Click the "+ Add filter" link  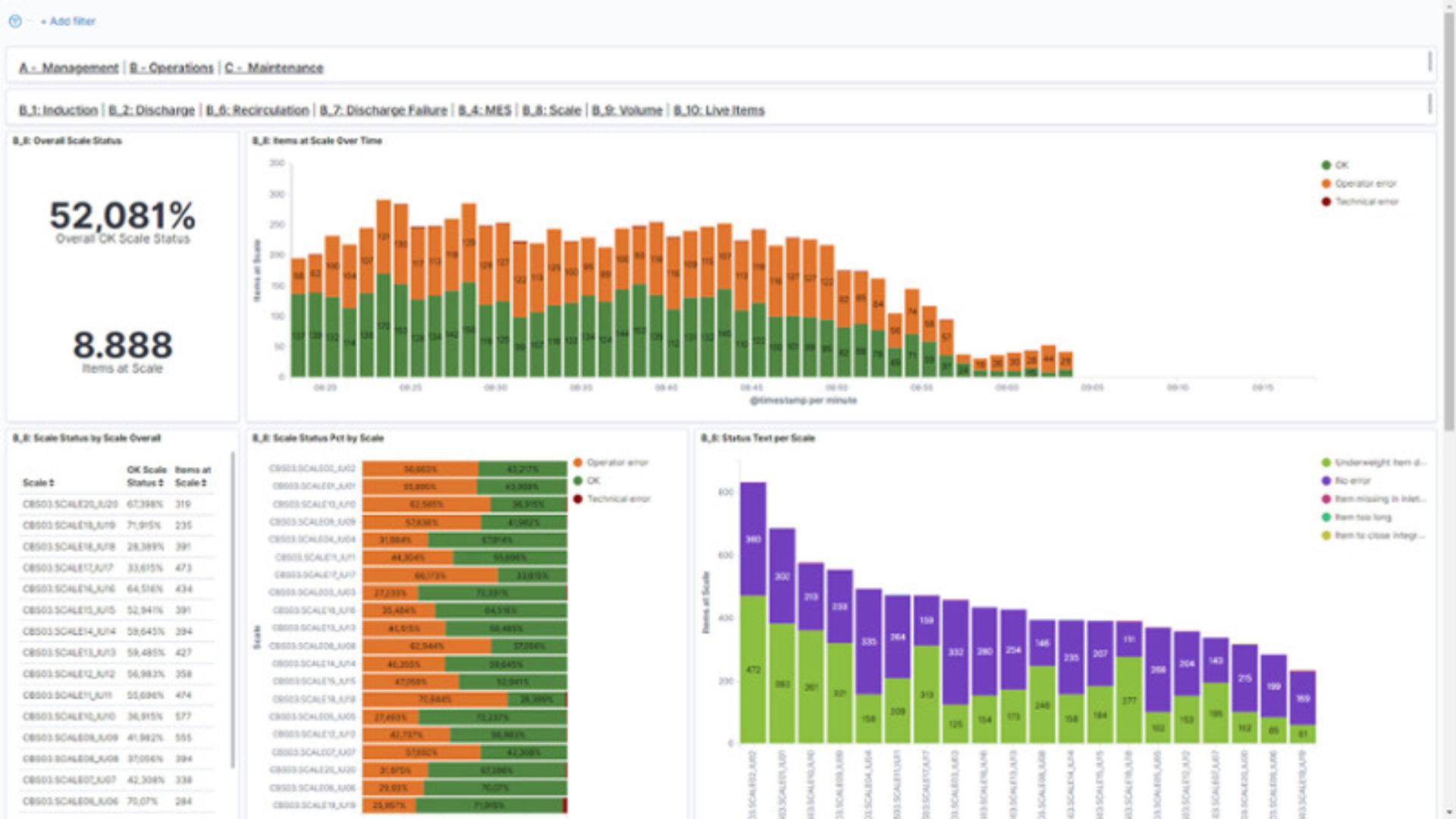coord(68,21)
